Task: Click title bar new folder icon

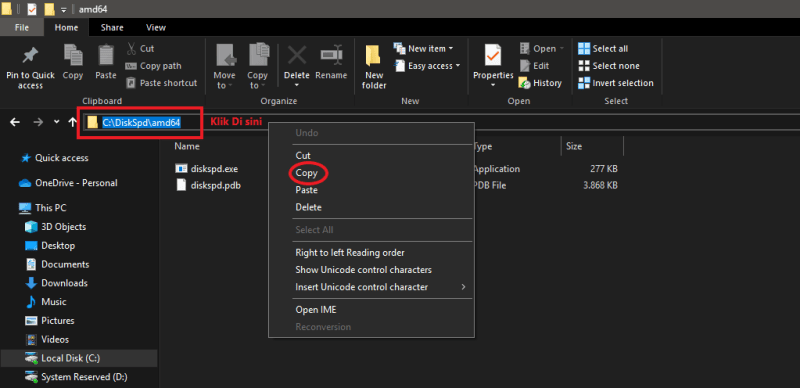Action: [x=49, y=9]
